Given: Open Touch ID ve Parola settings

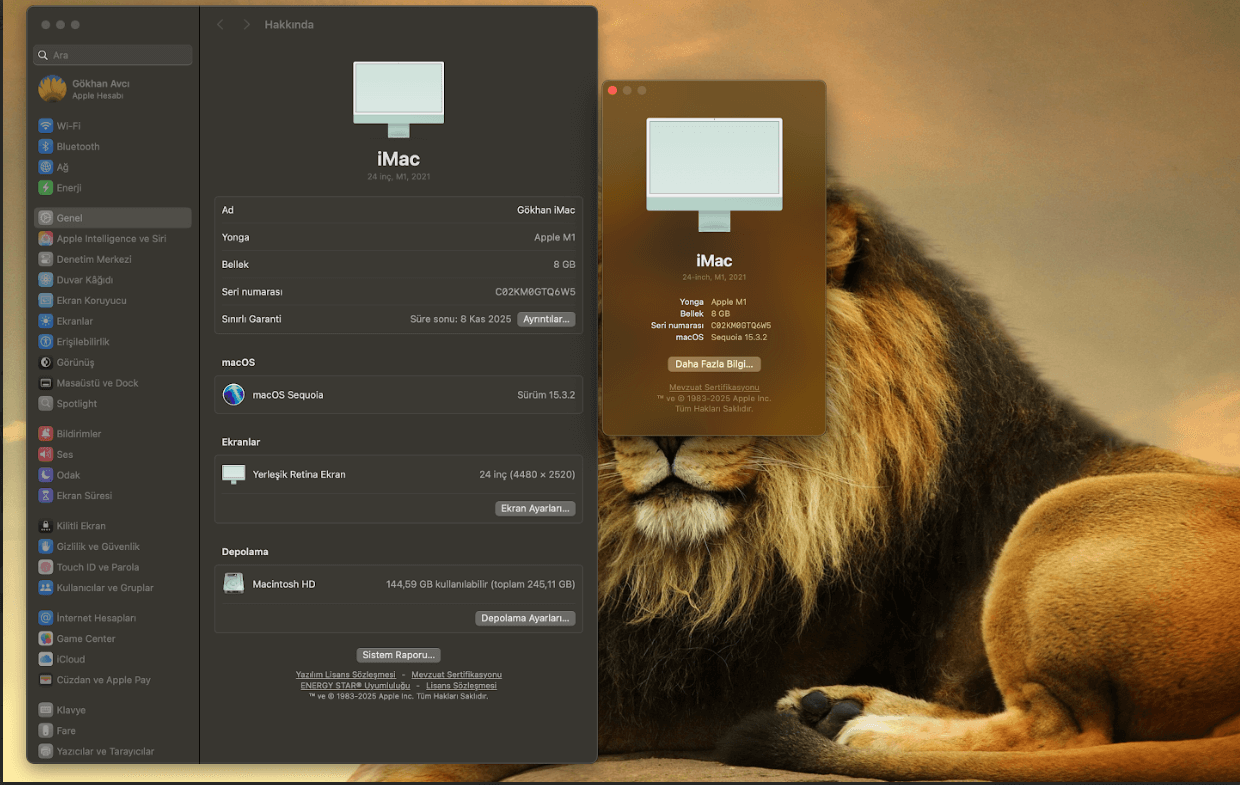Looking at the screenshot, I should point(113,567).
